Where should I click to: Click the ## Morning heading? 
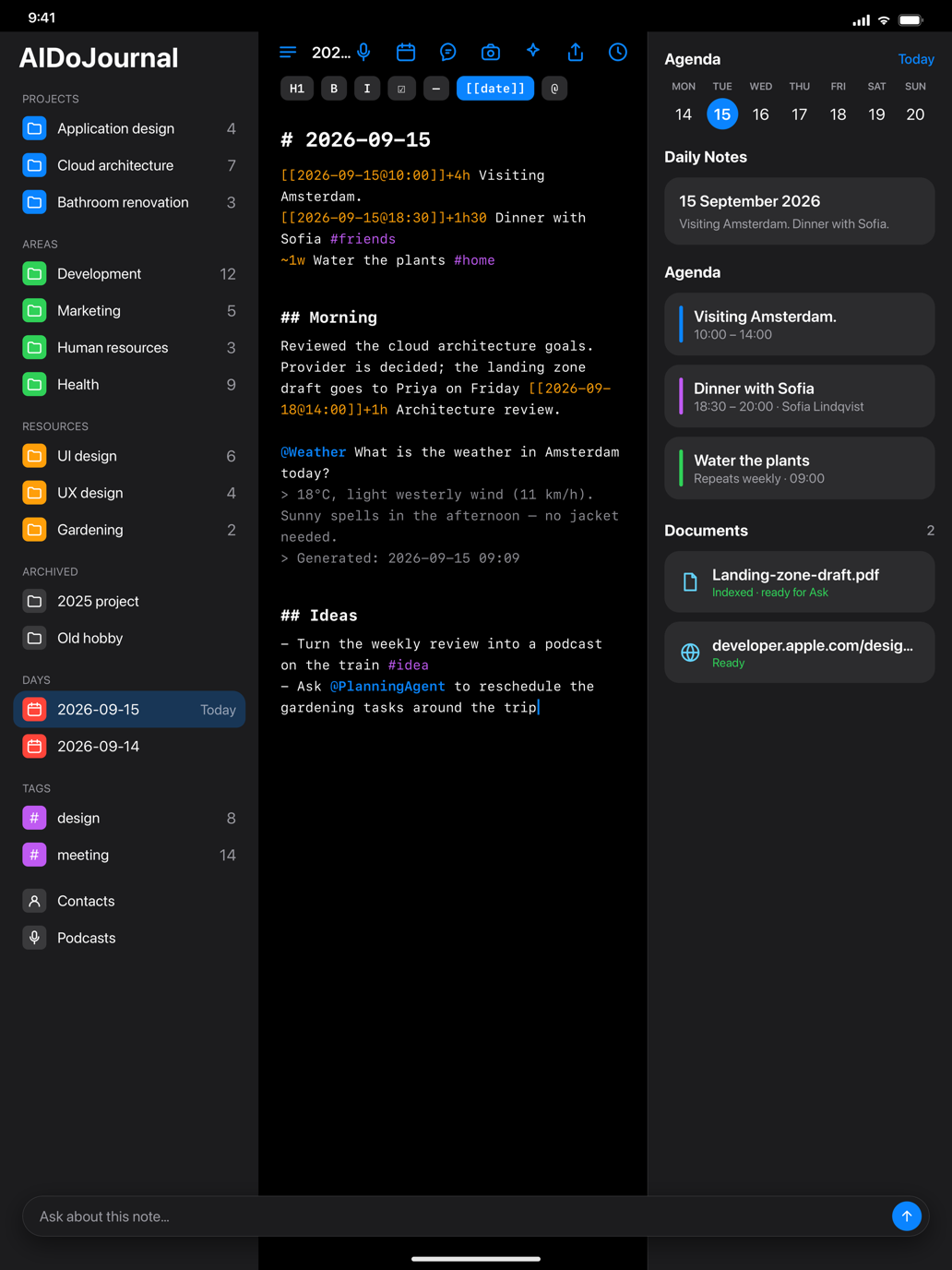[x=329, y=317]
